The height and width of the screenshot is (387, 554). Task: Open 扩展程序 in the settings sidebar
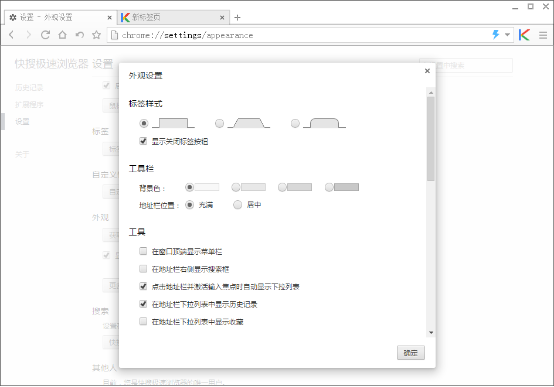point(29,105)
